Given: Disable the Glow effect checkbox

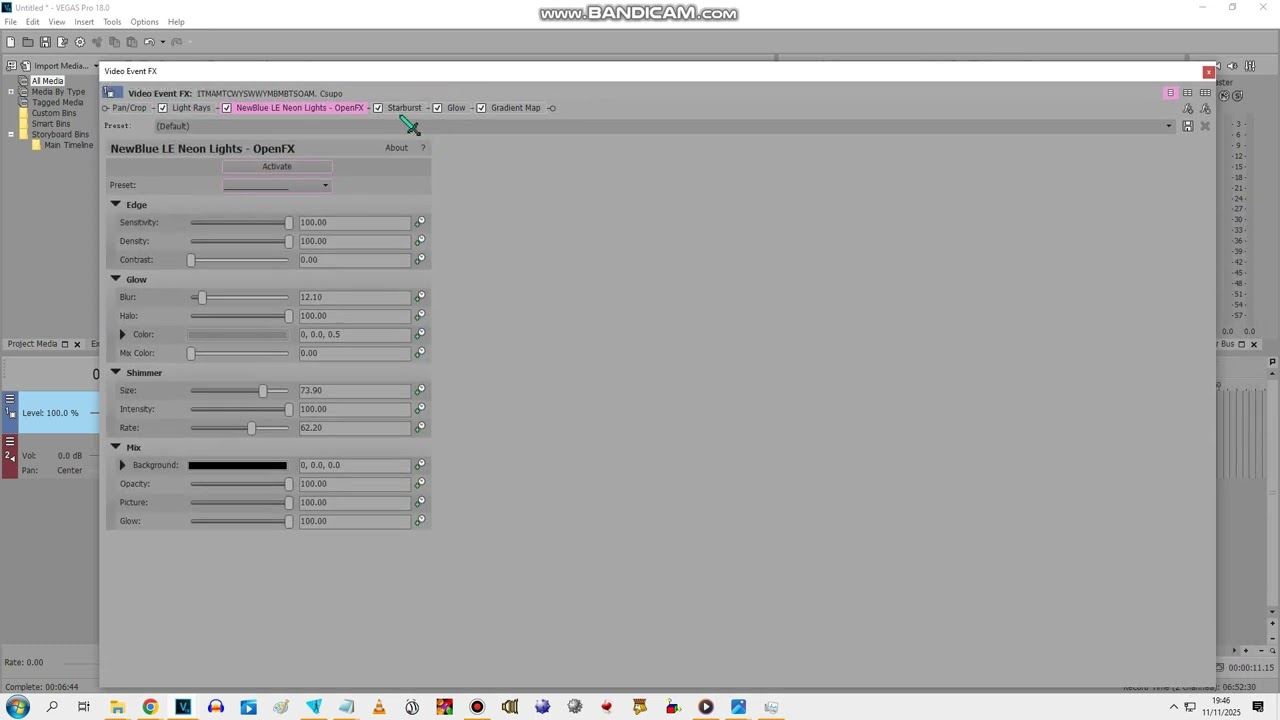Looking at the screenshot, I should click(437, 108).
